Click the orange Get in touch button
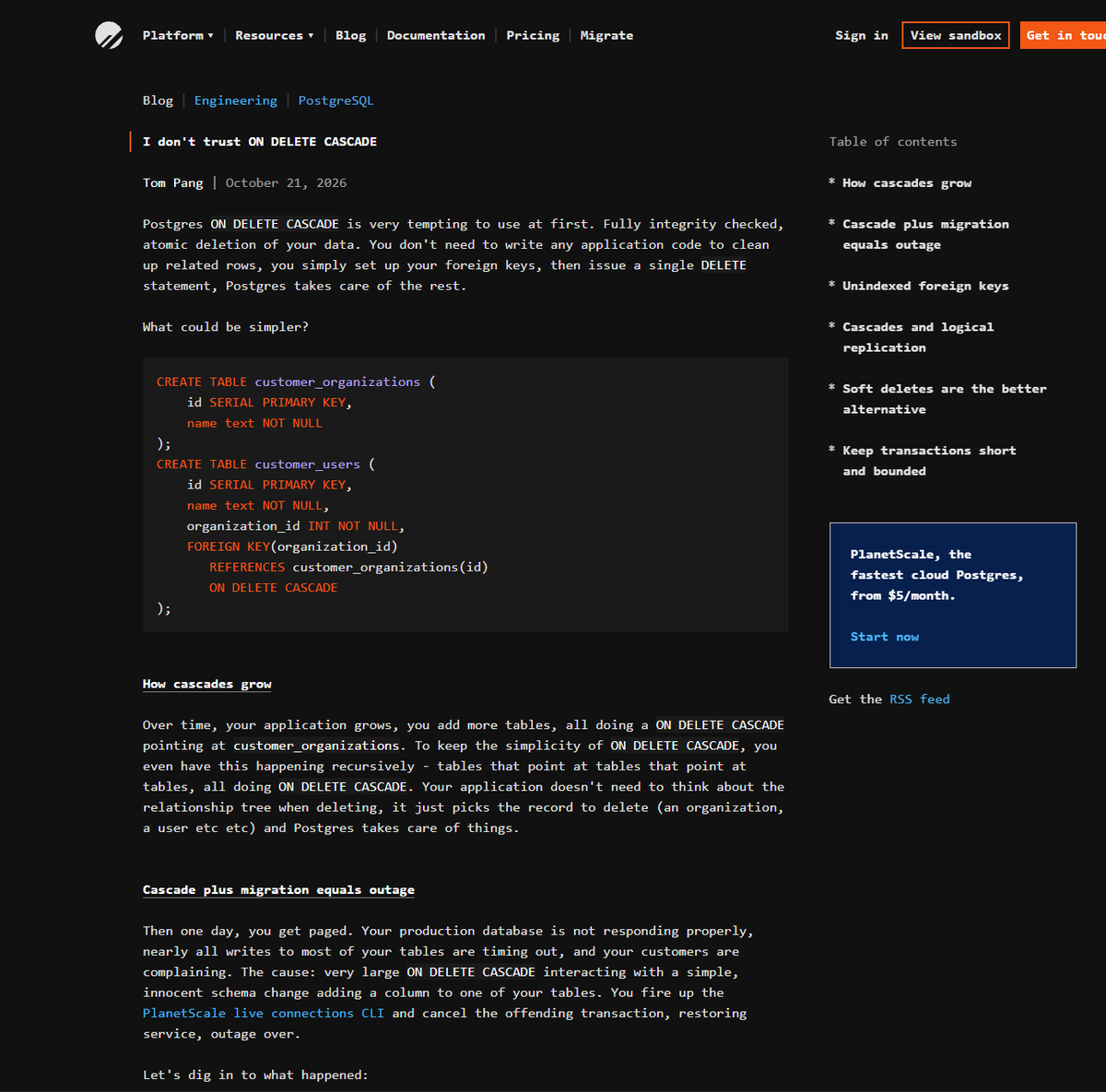Image resolution: width=1106 pixels, height=1092 pixels. point(1063,35)
